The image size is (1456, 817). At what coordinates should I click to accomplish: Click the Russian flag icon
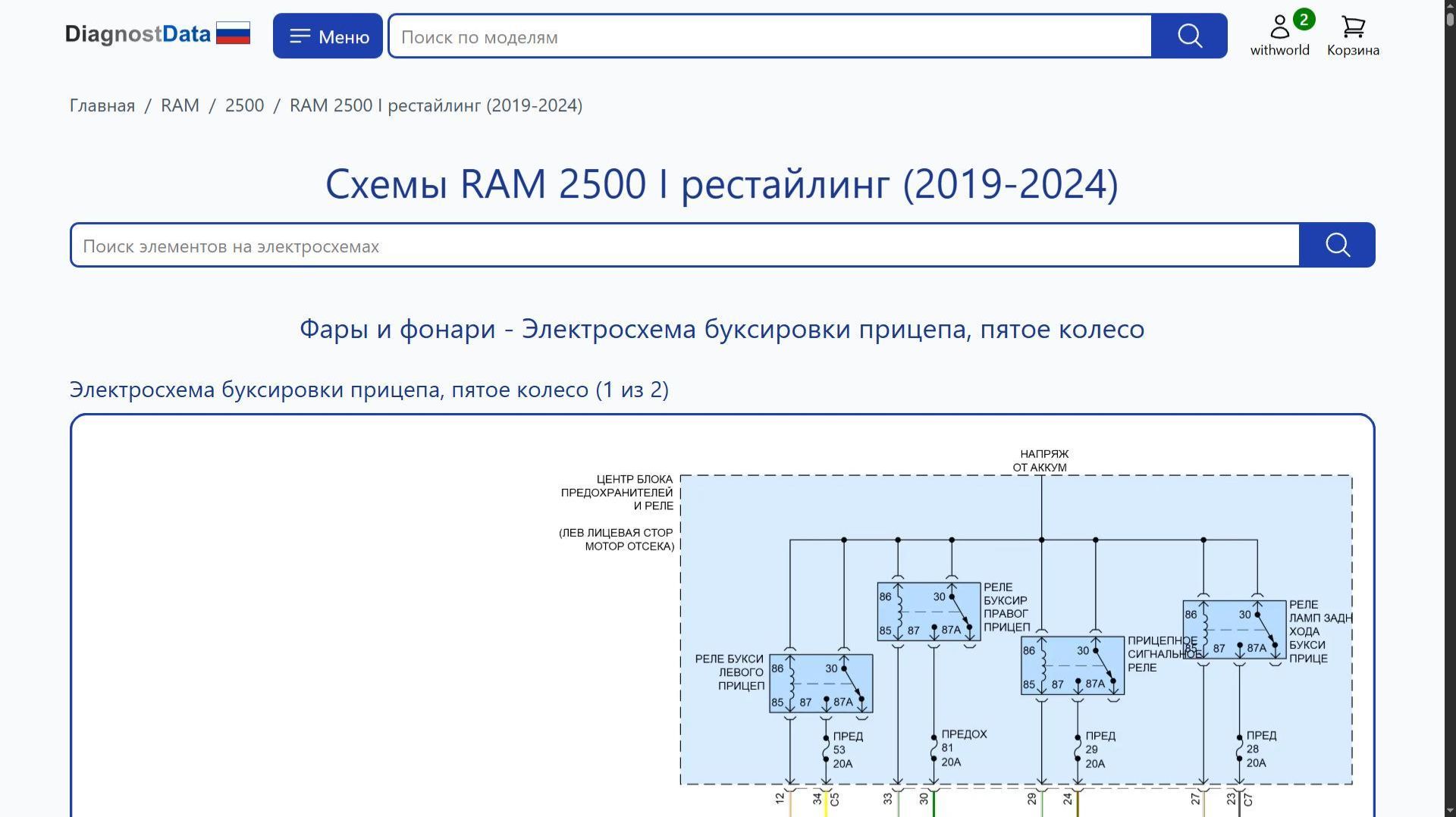tap(233, 33)
